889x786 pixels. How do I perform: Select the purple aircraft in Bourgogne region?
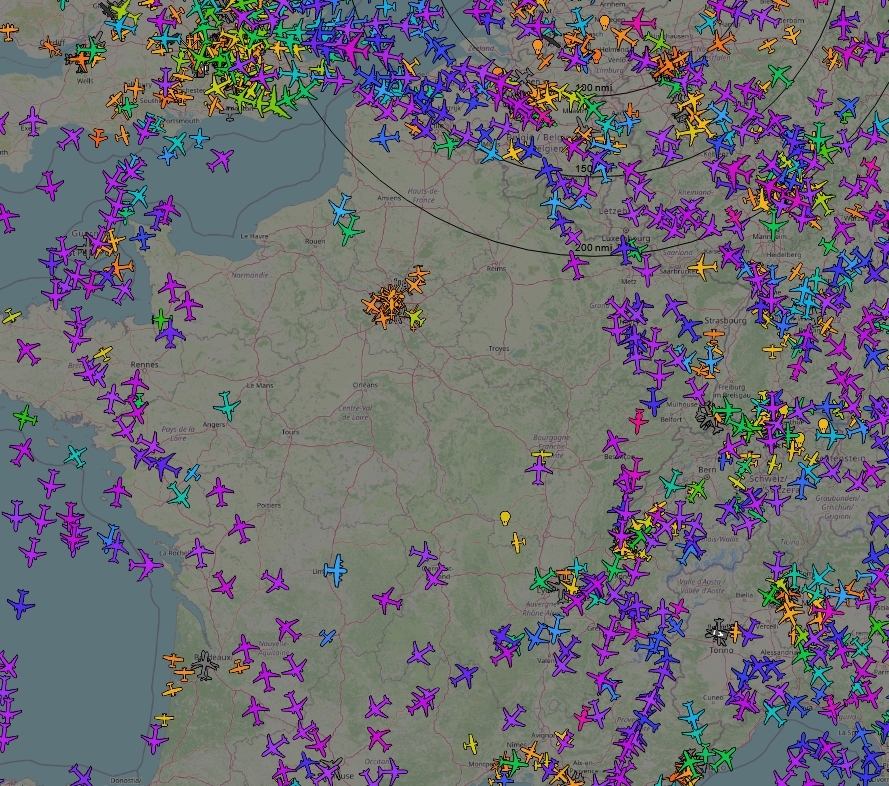coord(539,471)
